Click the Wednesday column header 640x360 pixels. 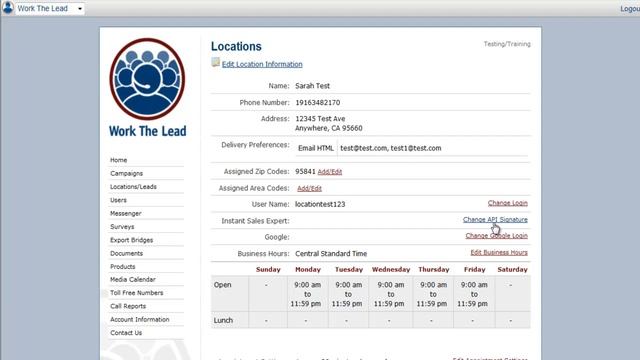tap(391, 269)
